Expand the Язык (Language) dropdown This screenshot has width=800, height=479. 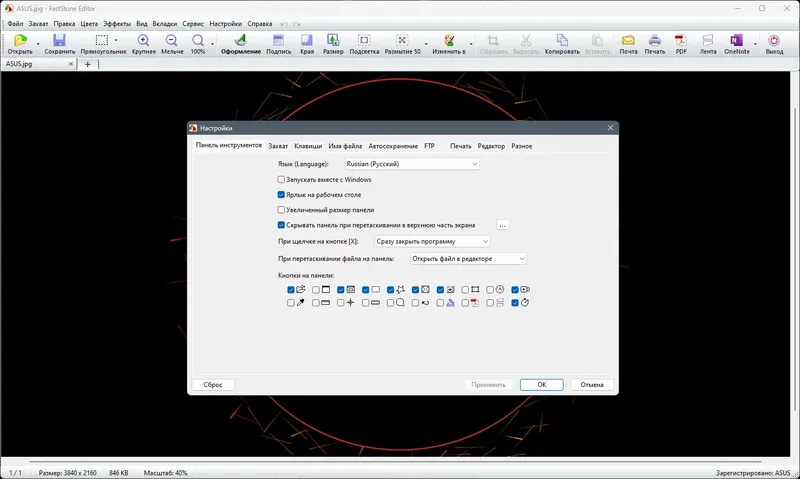(412, 164)
